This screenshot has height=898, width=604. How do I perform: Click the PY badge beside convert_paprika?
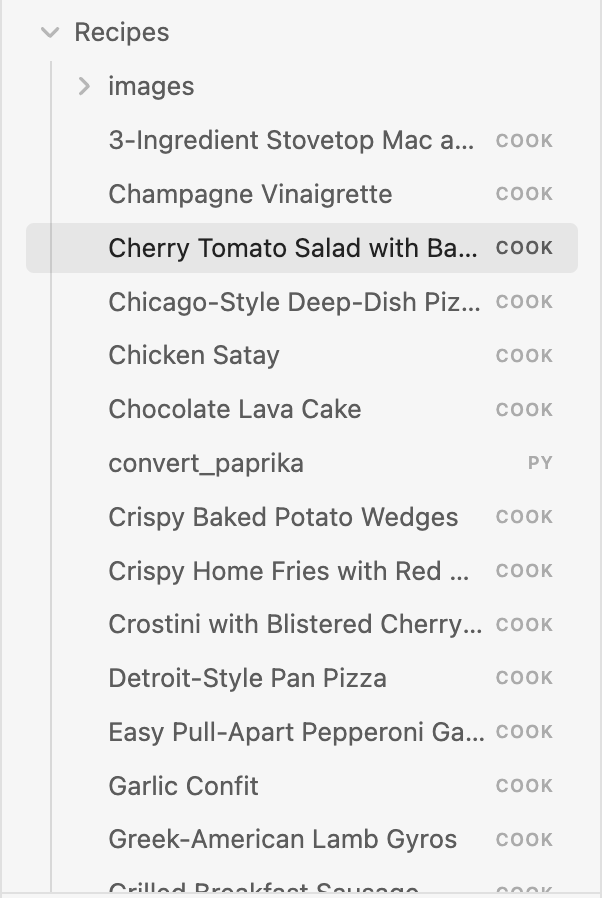pyautogui.click(x=540, y=463)
